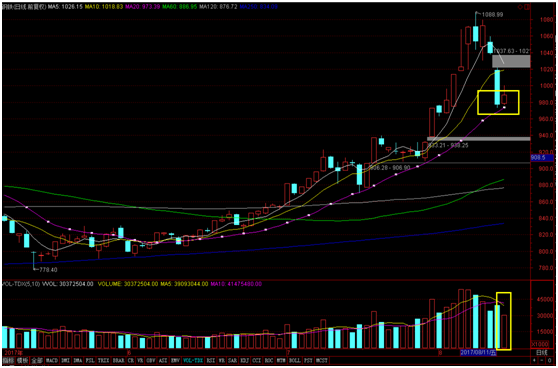Click the 指标 button in bottom bar
The height and width of the screenshot is (368, 558).
click(x=8, y=360)
